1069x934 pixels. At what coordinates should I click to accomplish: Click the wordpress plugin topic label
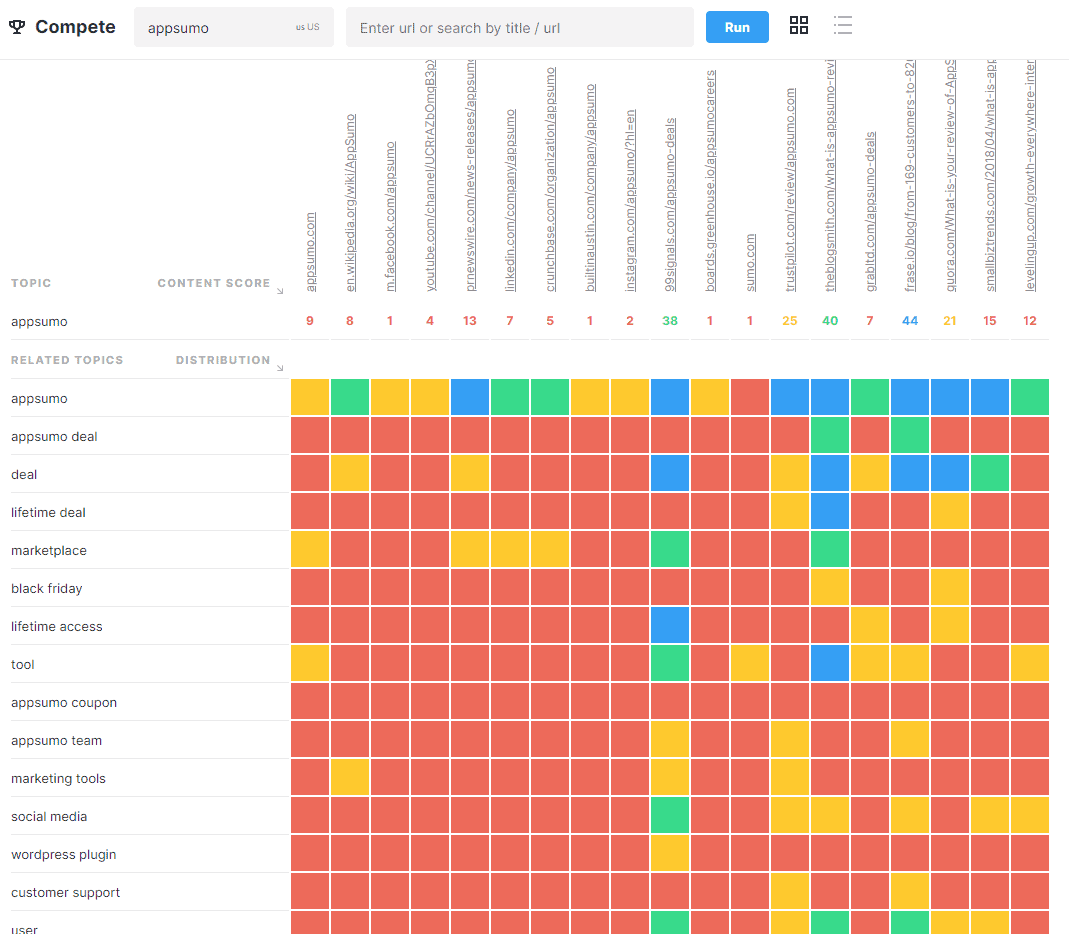coord(63,854)
